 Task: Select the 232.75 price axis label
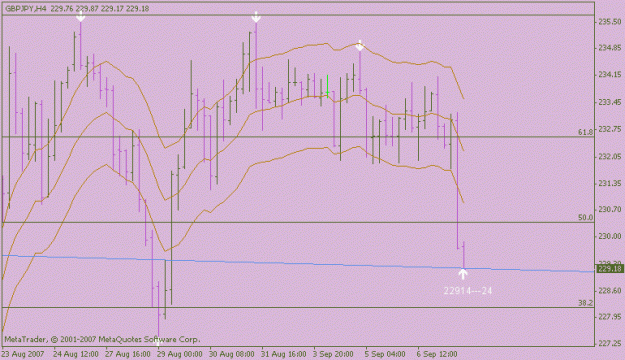tap(610, 129)
